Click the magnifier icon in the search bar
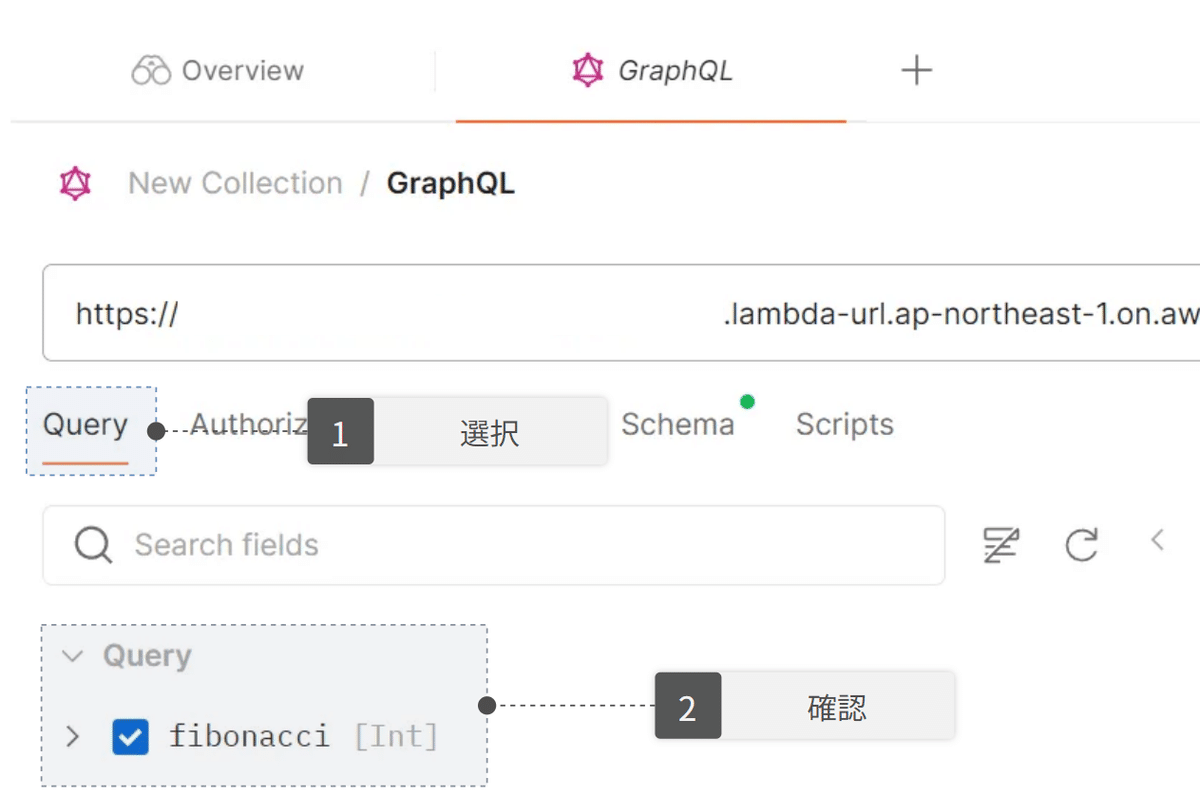Screen dimensions: 1200x811 click(92, 545)
